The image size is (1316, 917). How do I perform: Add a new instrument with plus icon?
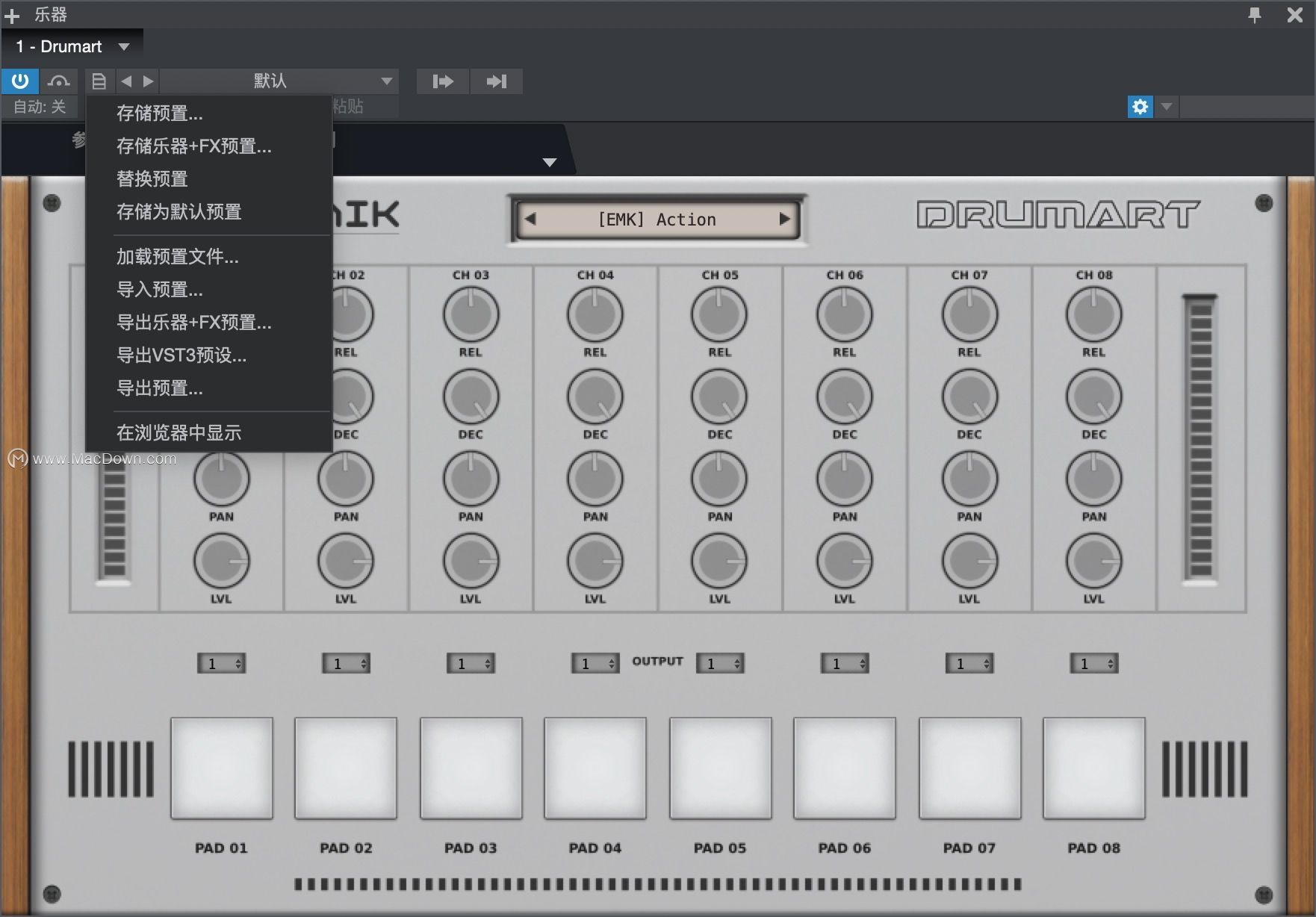12,15
